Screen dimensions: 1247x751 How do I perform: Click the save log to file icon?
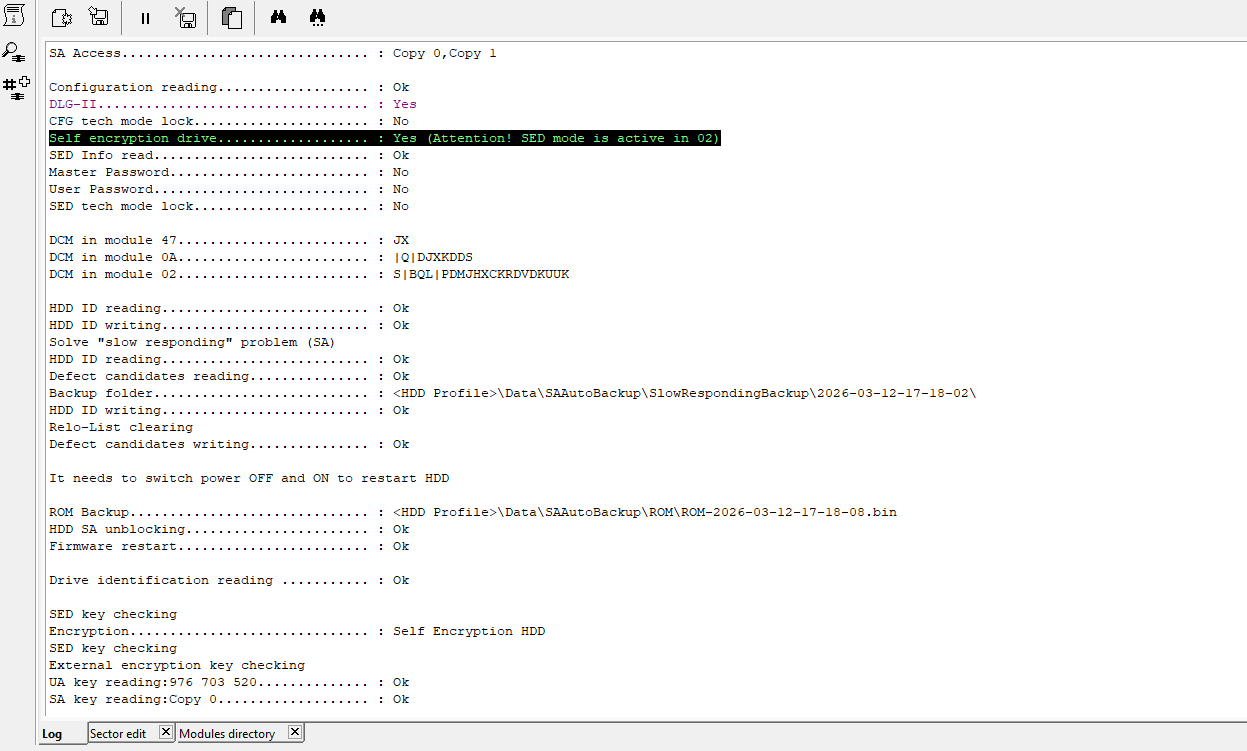point(98,17)
